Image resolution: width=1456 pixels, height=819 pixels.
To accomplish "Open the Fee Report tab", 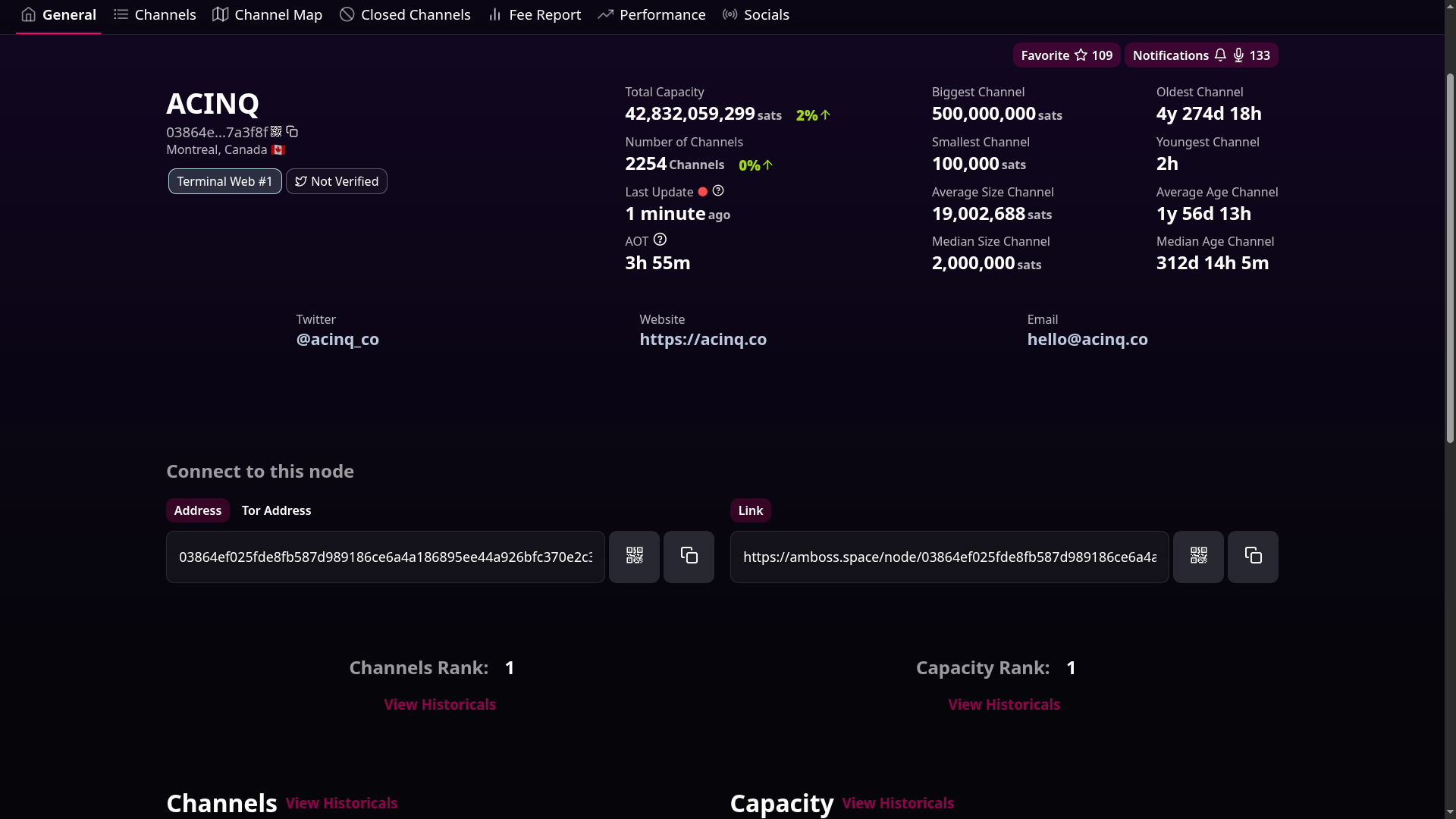I will click(x=535, y=15).
